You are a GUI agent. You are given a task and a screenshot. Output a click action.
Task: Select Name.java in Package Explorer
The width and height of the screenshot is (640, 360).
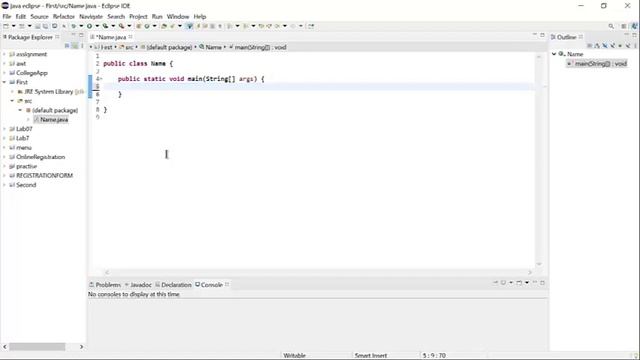coord(51,120)
